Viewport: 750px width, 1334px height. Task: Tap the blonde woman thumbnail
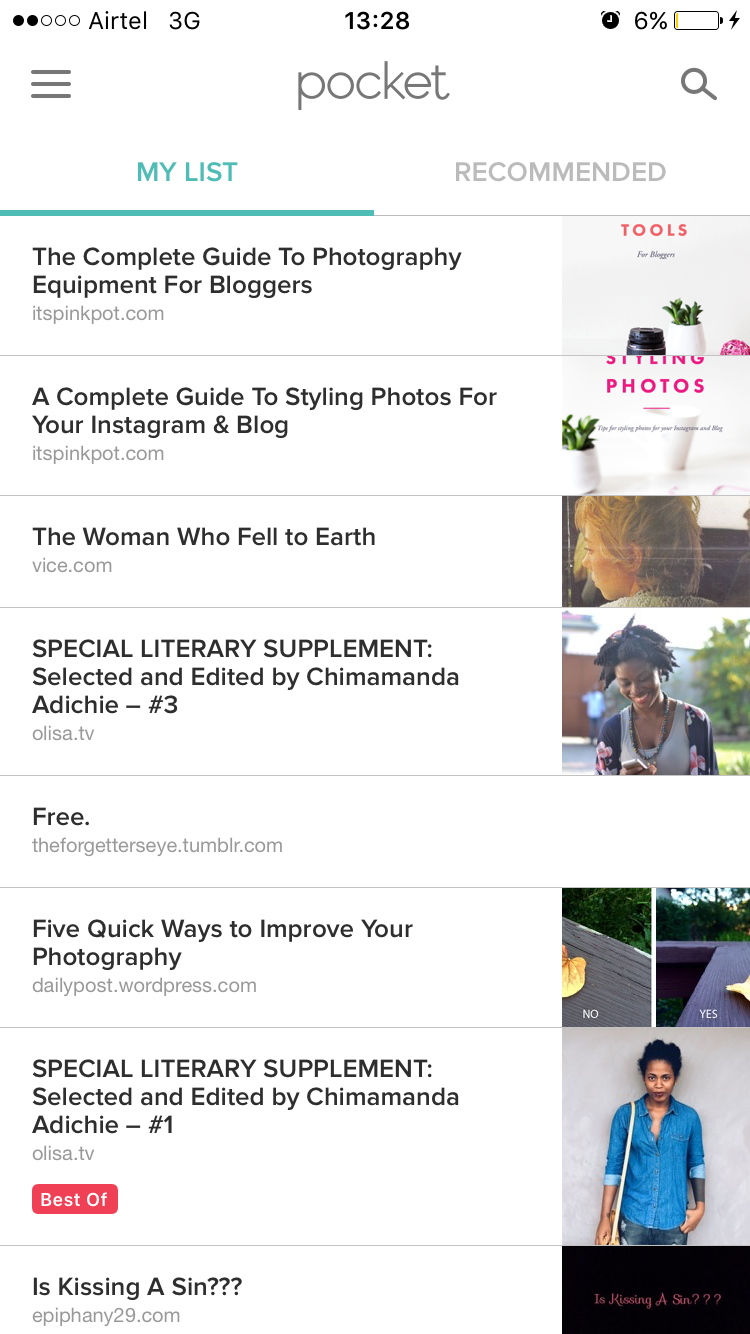pyautogui.click(x=655, y=551)
